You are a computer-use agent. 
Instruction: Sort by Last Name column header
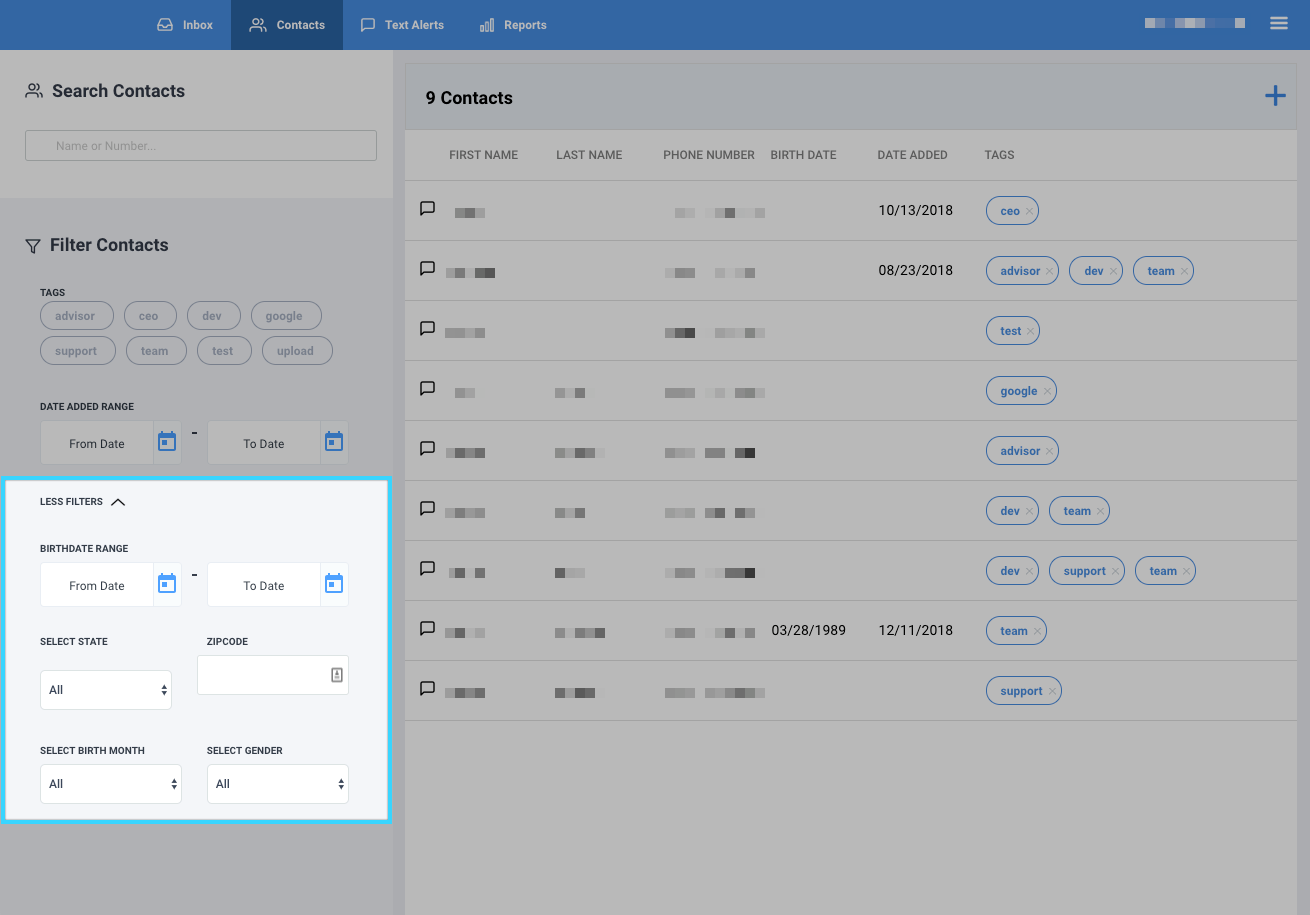[589, 155]
